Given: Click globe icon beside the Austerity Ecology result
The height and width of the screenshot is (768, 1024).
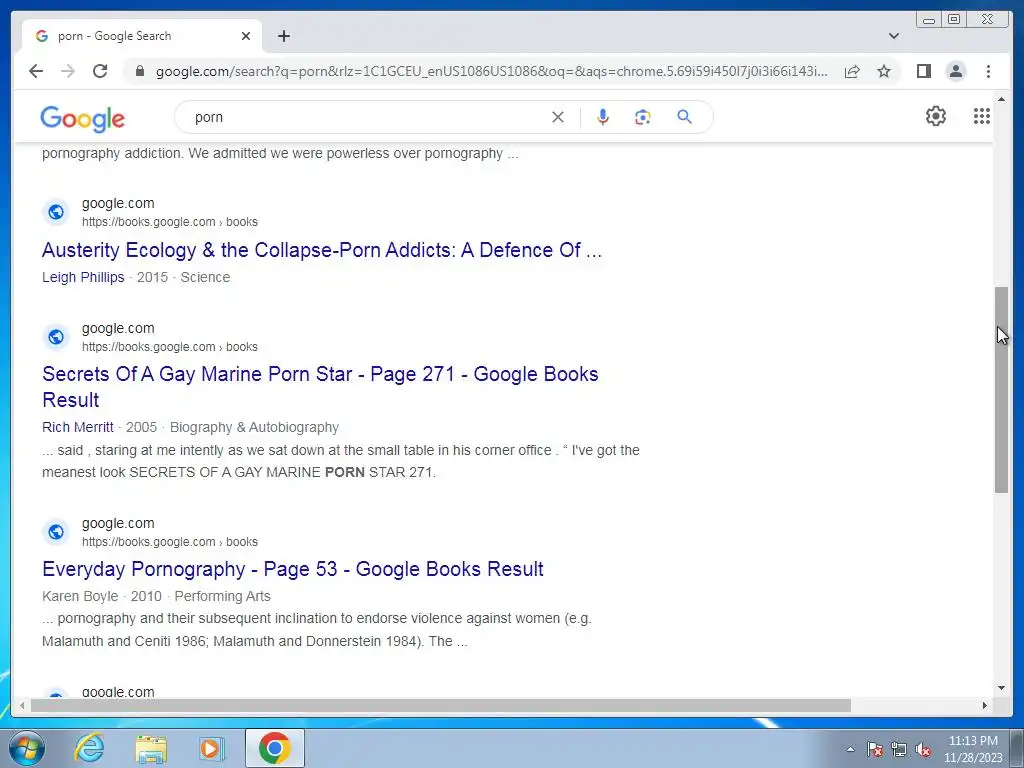Looking at the screenshot, I should coord(56,212).
